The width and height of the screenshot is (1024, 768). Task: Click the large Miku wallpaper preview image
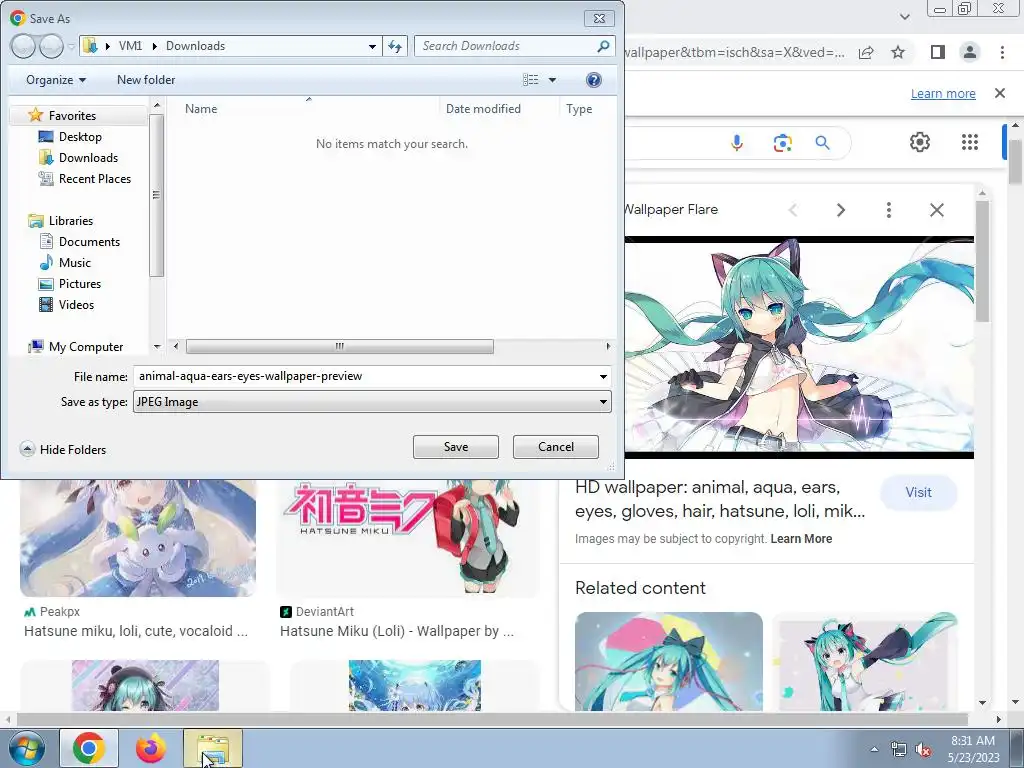799,347
